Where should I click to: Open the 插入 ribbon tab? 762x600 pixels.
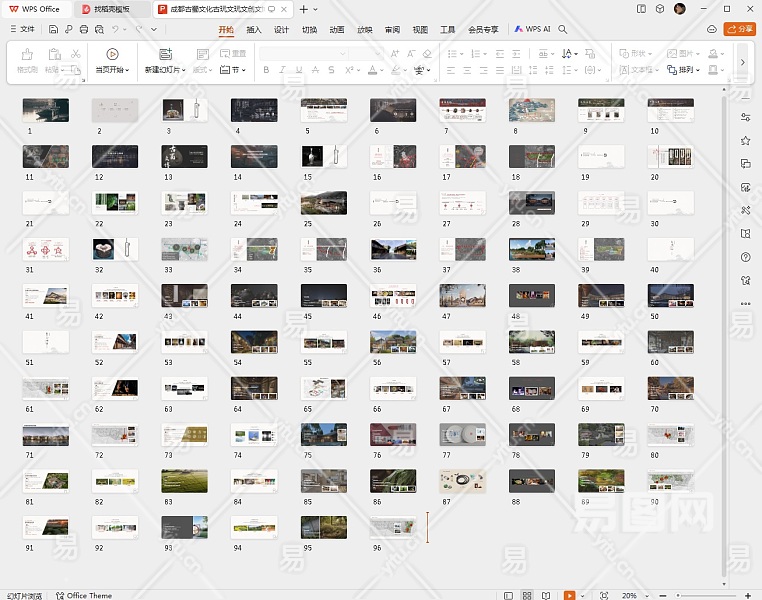[x=254, y=29]
